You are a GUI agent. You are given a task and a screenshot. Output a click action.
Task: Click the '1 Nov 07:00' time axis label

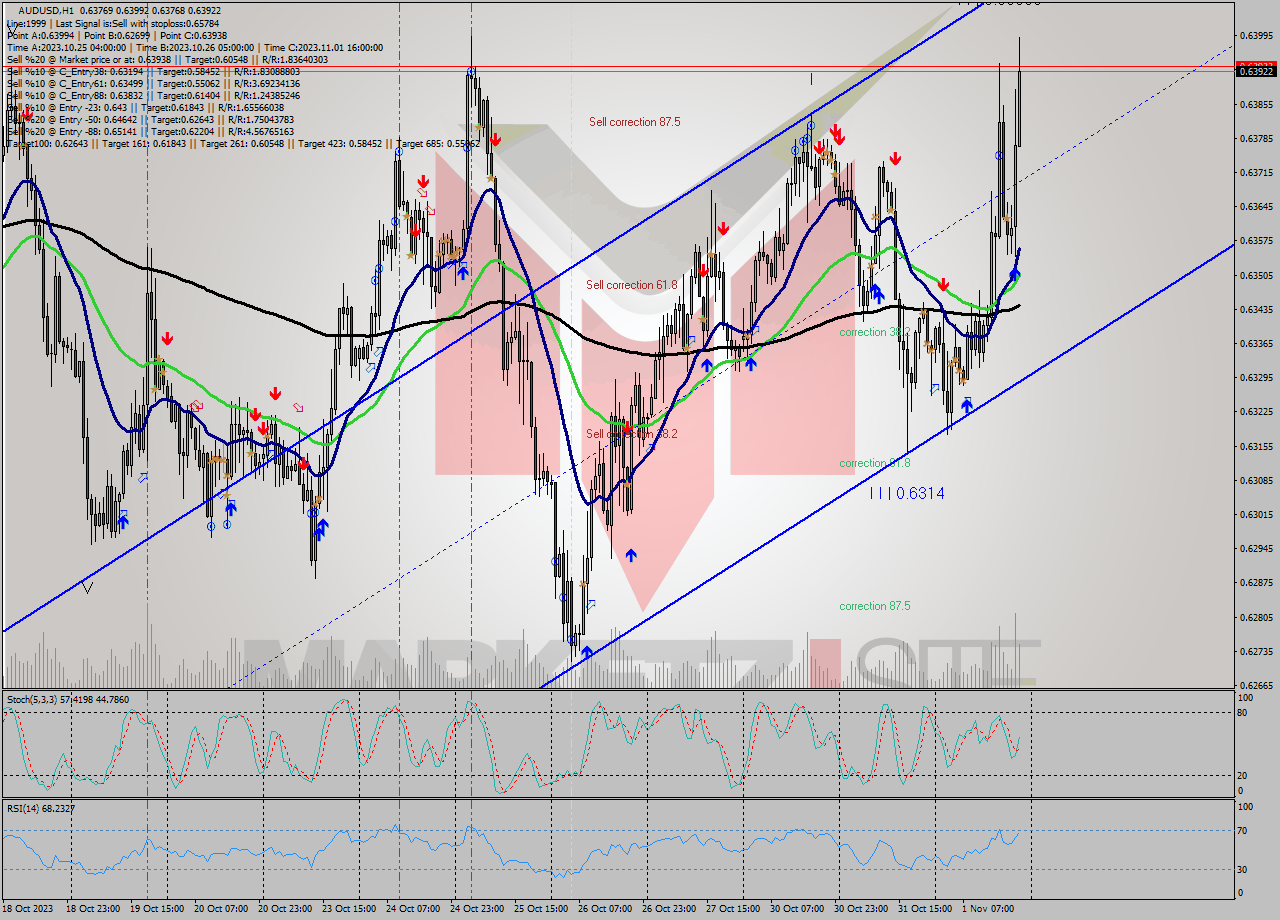click(x=988, y=909)
